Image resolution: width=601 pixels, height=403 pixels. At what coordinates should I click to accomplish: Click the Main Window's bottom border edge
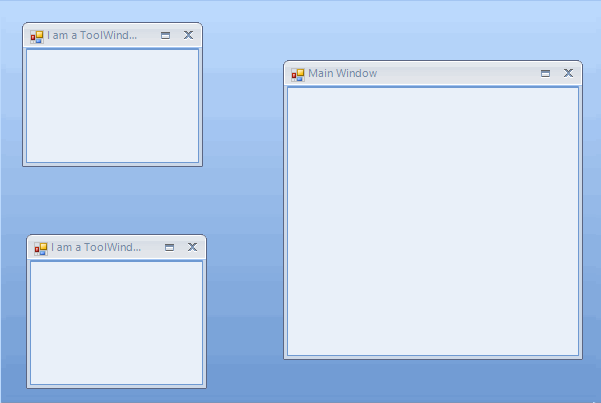pyautogui.click(x=432, y=357)
